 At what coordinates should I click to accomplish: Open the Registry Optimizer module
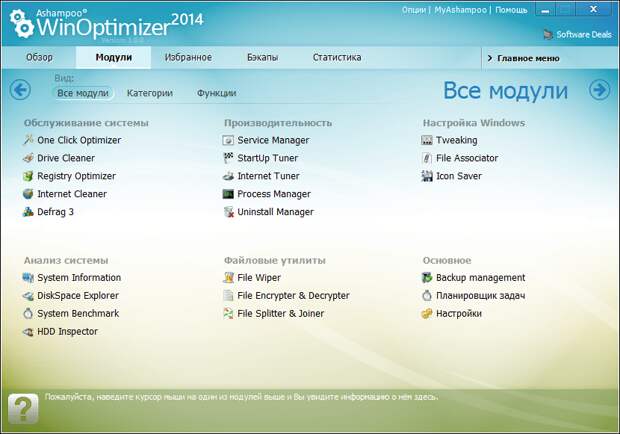[x=76, y=176]
